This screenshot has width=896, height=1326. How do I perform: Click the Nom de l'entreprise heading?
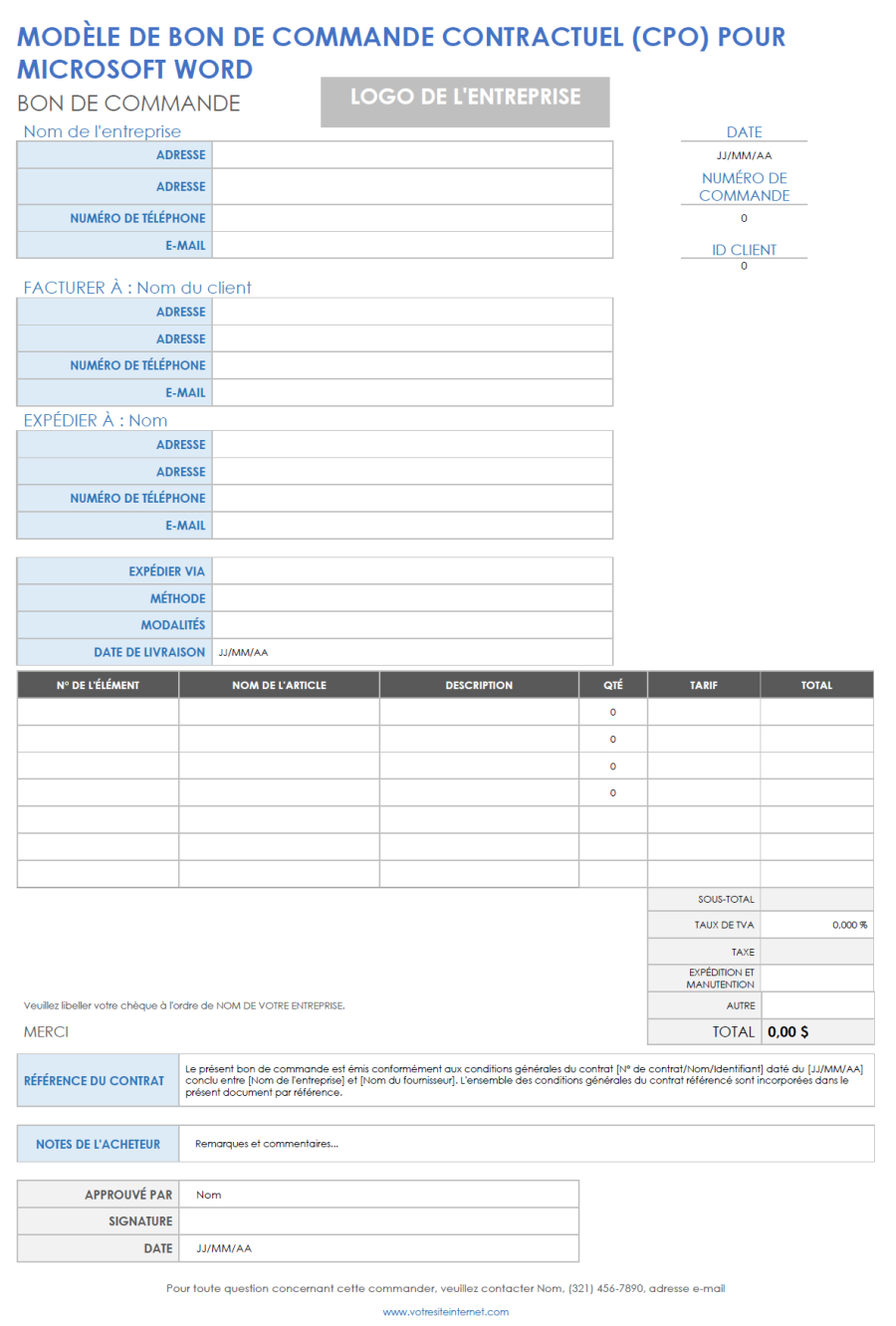pyautogui.click(x=103, y=131)
